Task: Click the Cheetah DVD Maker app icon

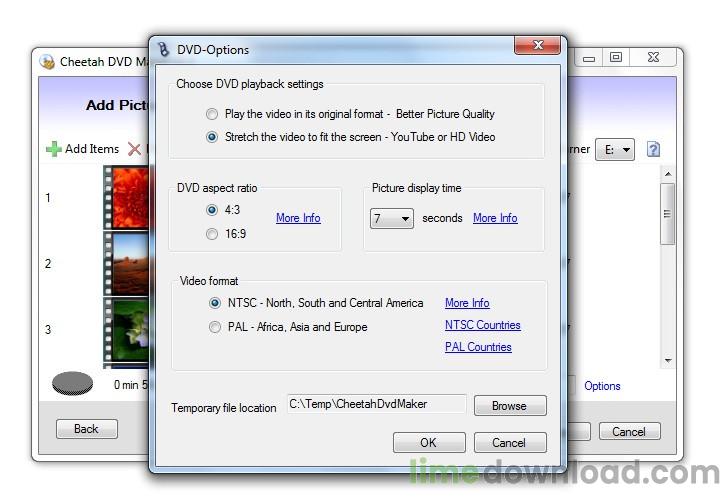Action: [x=47, y=62]
